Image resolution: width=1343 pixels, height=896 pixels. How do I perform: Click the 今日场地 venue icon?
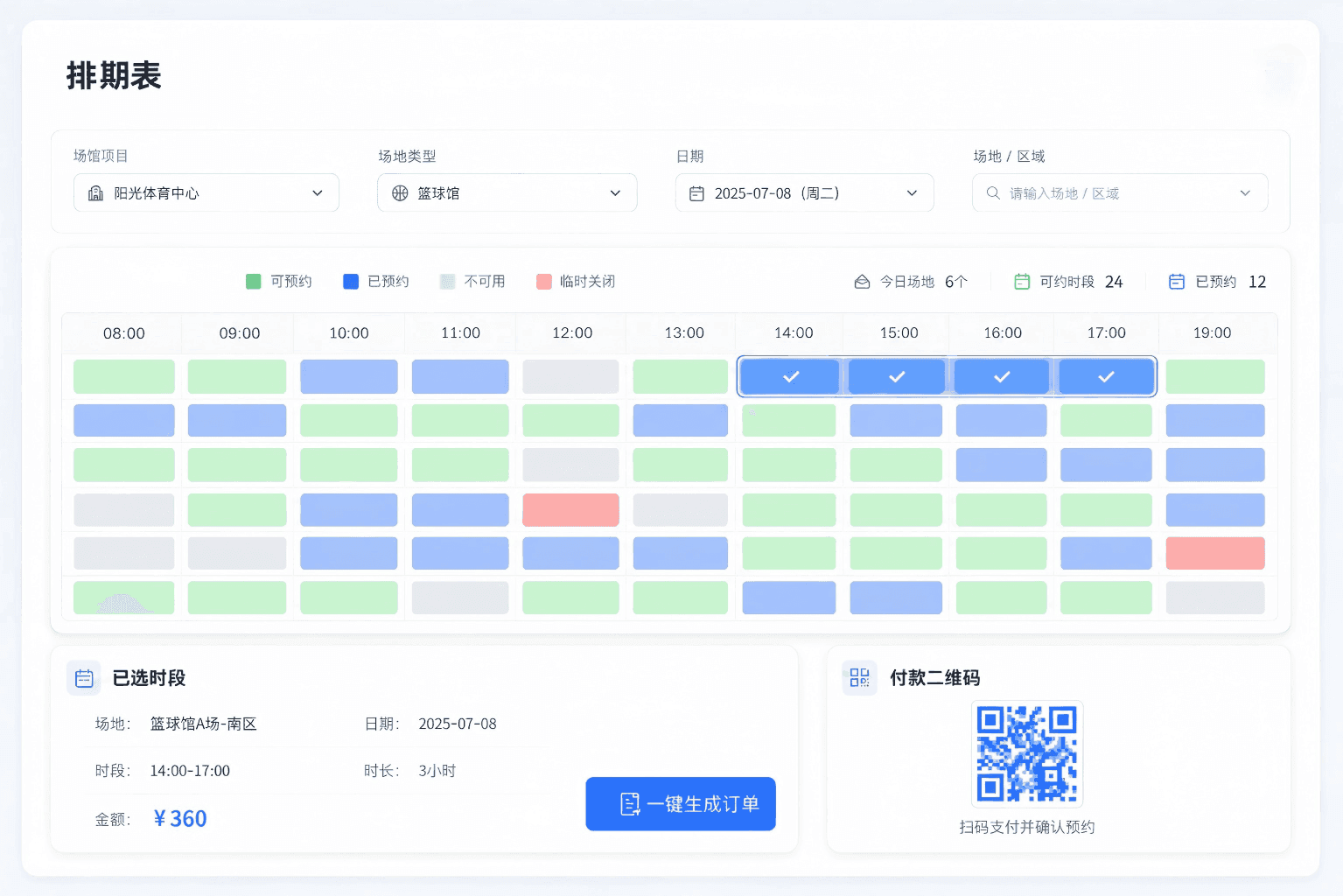pyautogui.click(x=862, y=282)
